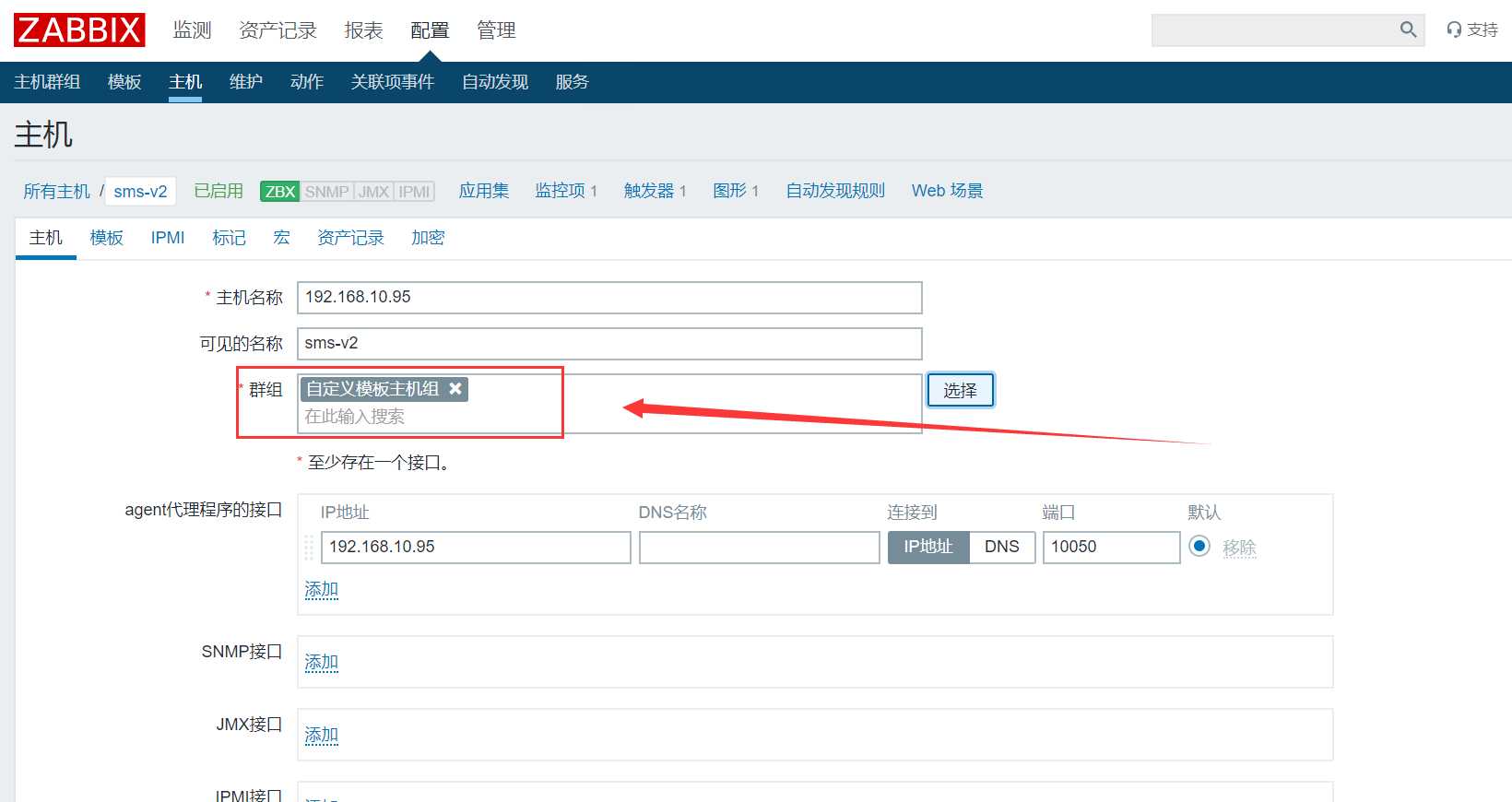Click the ZABBIX logo
Image resolution: width=1512 pixels, height=802 pixels.
pyautogui.click(x=79, y=30)
